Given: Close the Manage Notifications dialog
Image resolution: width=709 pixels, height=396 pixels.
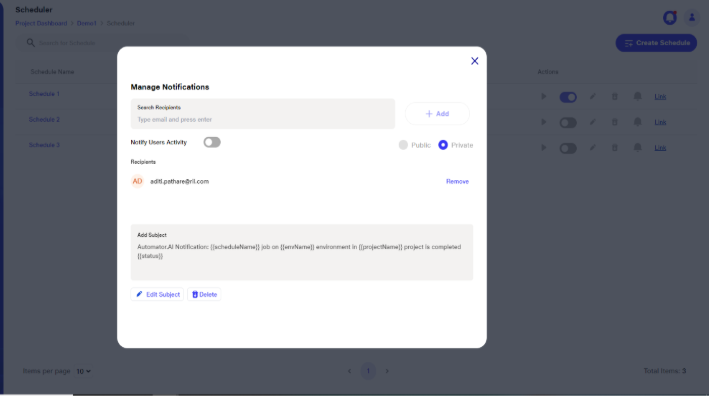Looking at the screenshot, I should [x=474, y=61].
